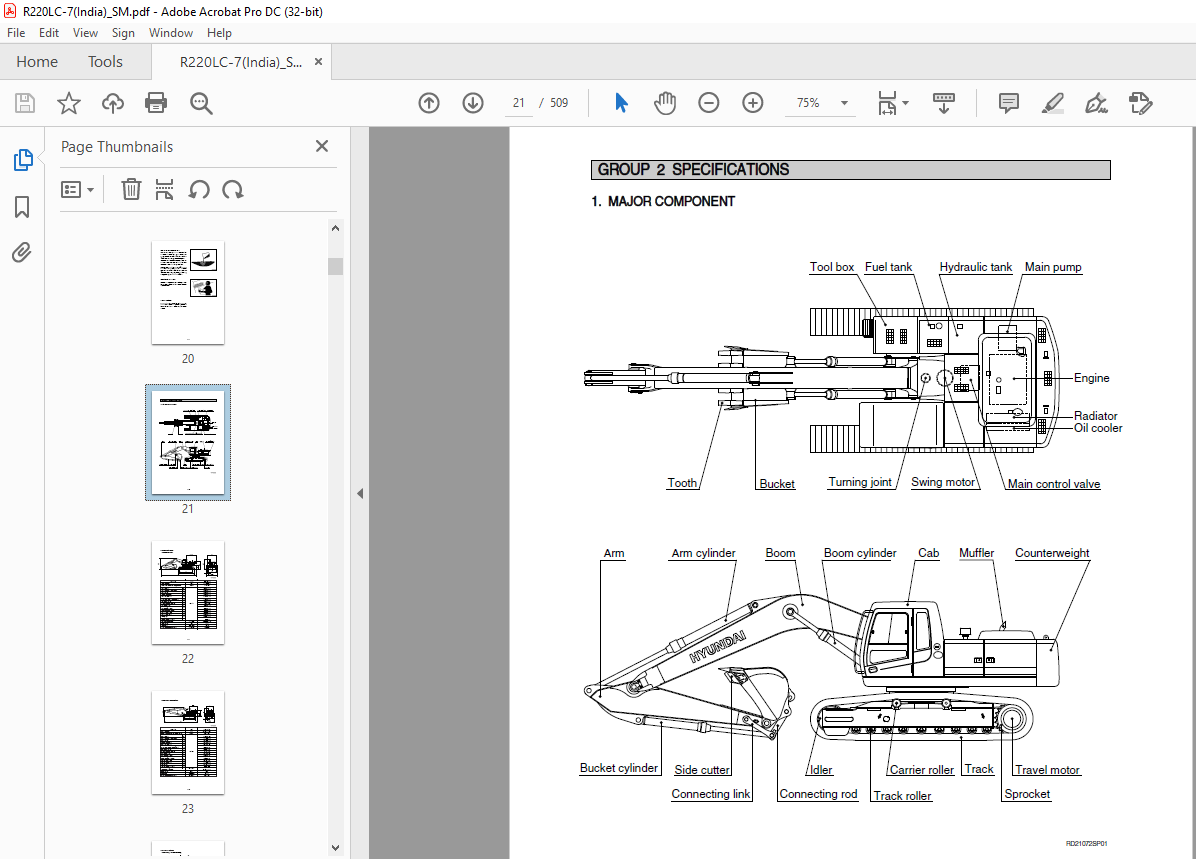1196x859 pixels.
Task: Collapse the navigation pane arrow
Action: [x=360, y=494]
